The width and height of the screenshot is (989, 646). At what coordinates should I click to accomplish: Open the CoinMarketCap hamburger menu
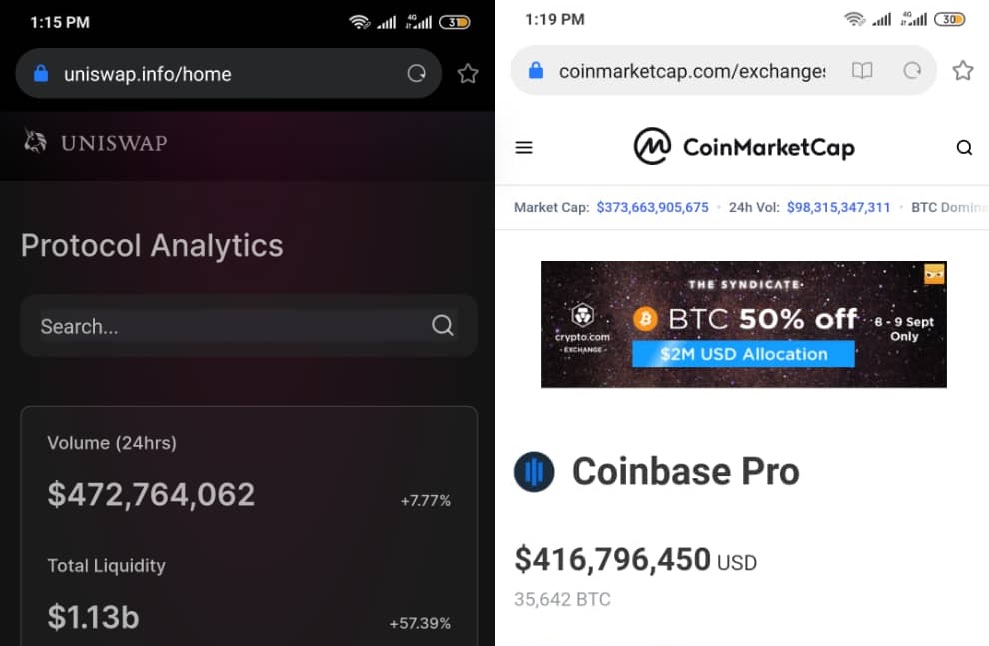coord(524,148)
